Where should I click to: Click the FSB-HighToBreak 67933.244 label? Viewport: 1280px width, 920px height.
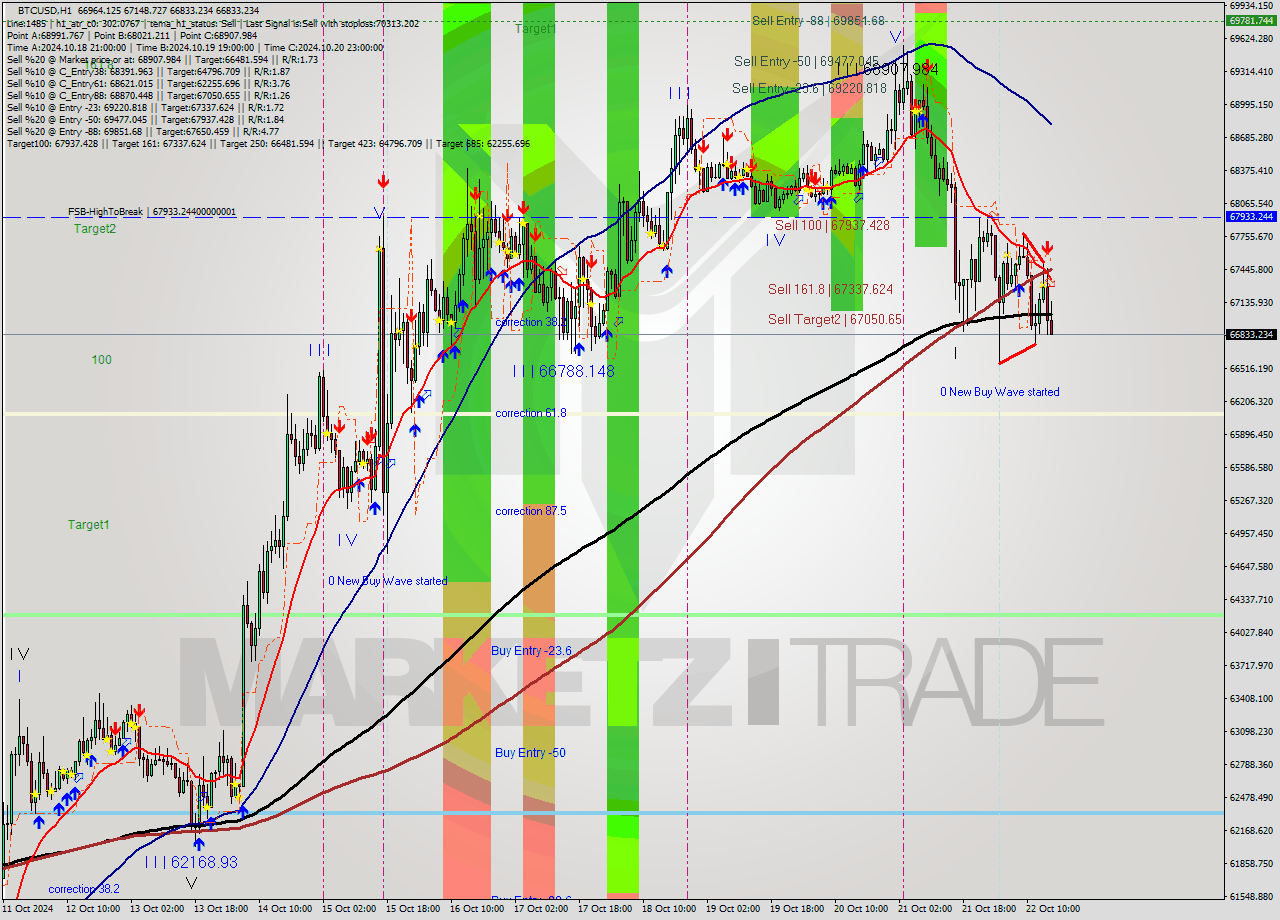[152, 212]
